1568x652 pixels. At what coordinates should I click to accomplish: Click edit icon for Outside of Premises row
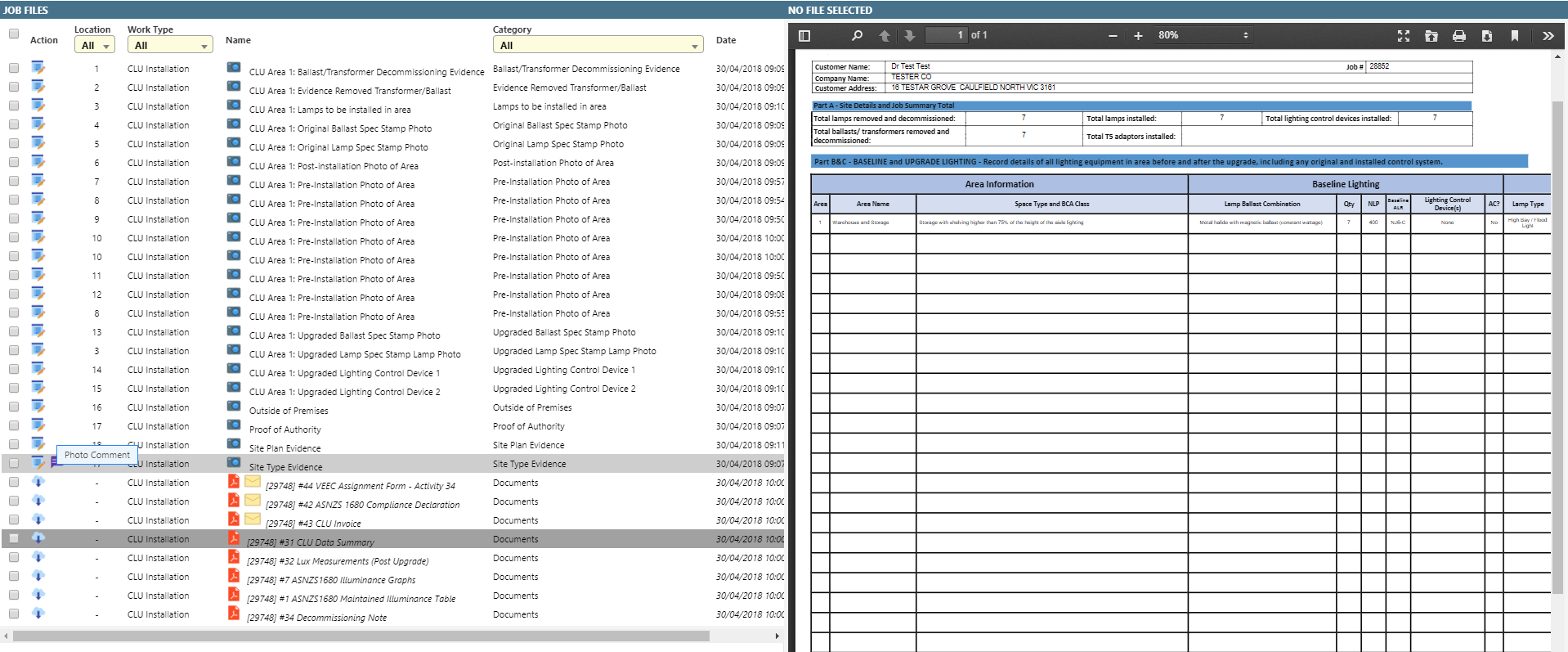tap(38, 407)
